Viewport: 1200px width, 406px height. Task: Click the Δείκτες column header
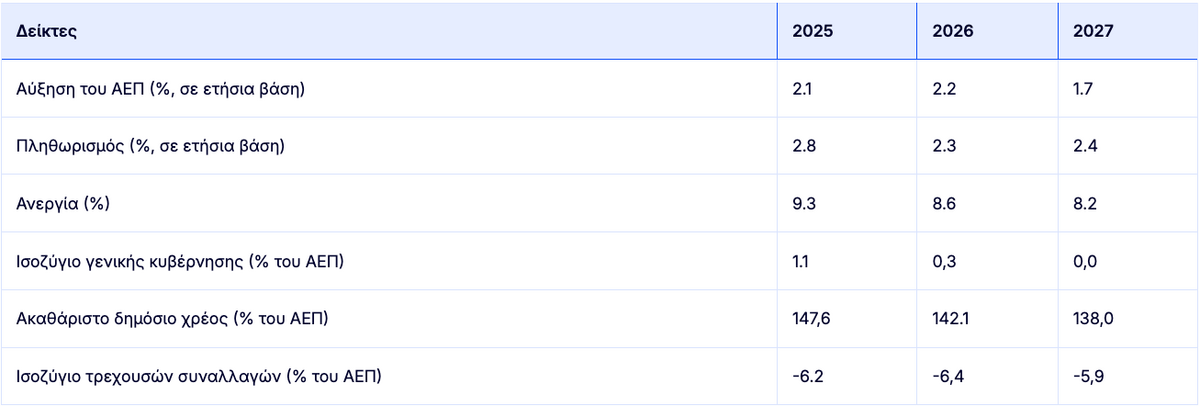point(47,31)
